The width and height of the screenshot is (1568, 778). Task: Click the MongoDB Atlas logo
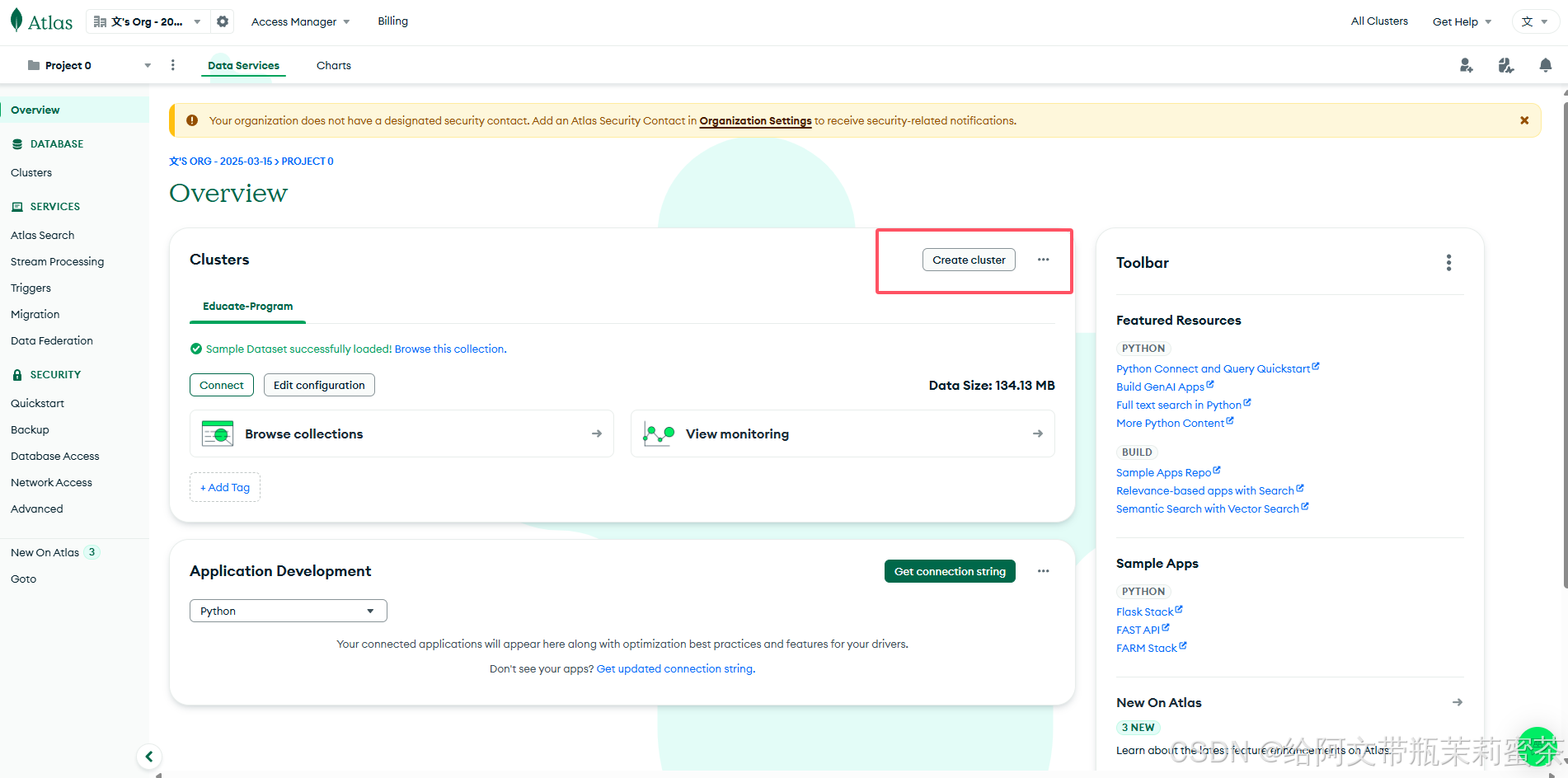pos(40,21)
